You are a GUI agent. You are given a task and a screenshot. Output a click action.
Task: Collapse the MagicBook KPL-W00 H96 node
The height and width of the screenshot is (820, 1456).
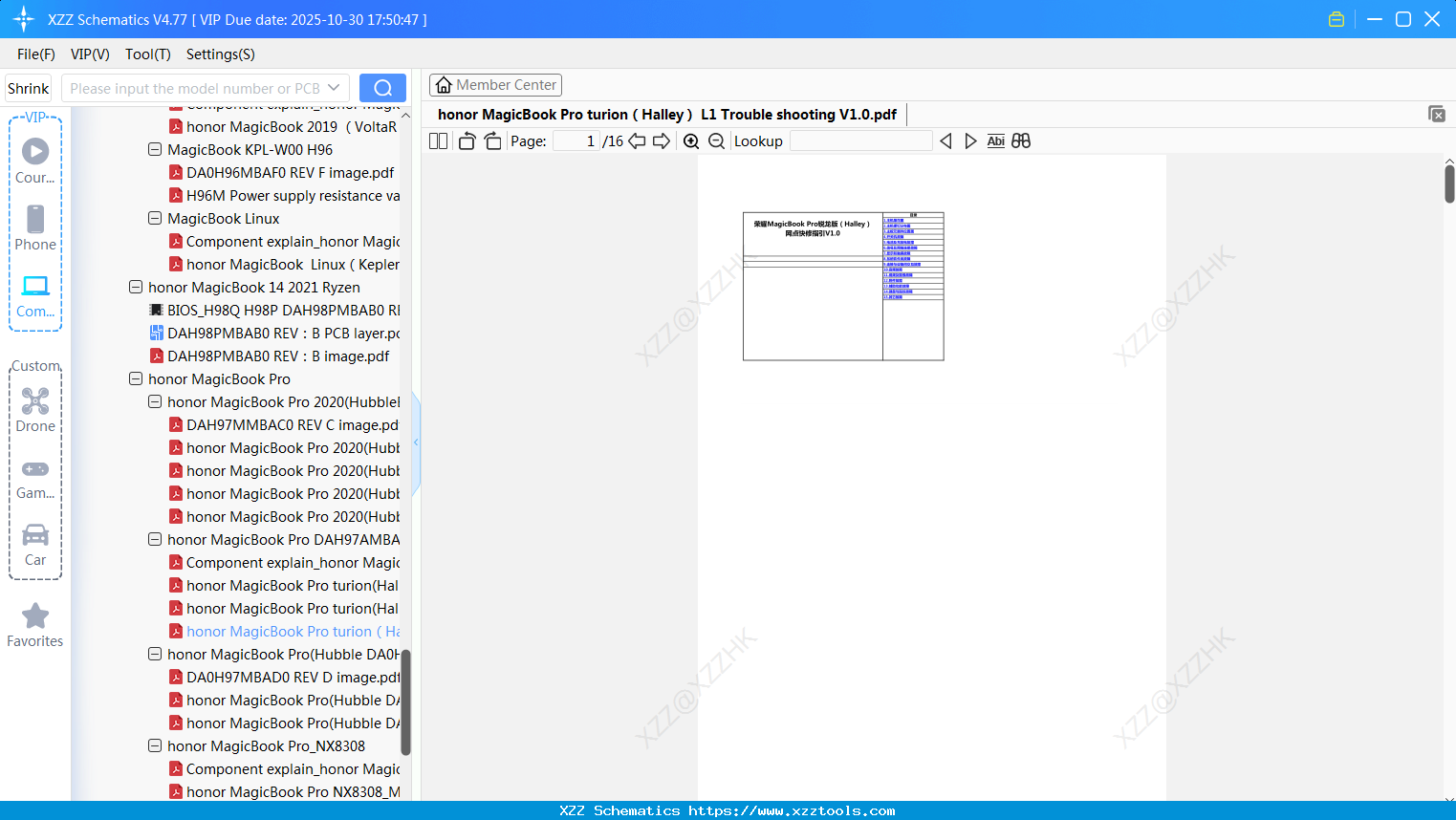tap(155, 150)
